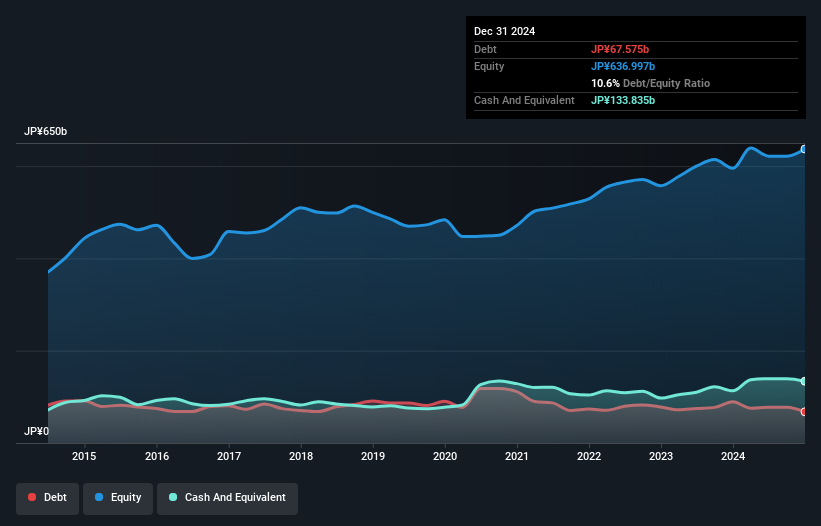Click the 2018 x-axis label
The height and width of the screenshot is (526, 821).
click(301, 456)
